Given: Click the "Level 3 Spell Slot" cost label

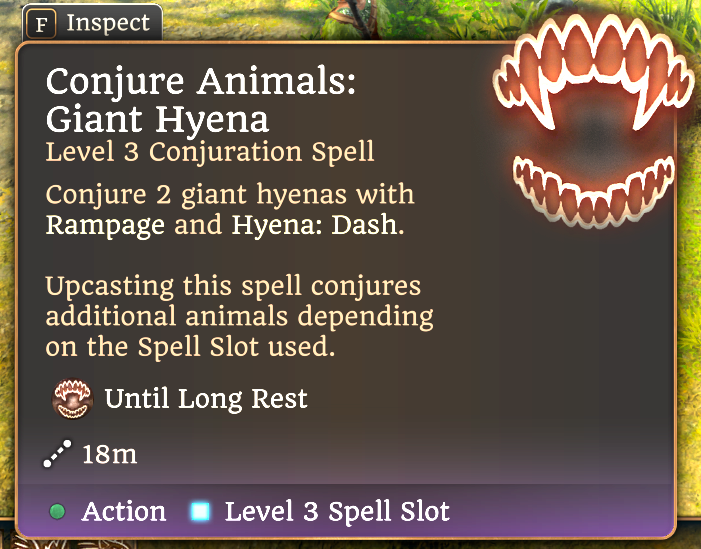Looking at the screenshot, I should click(x=337, y=513).
